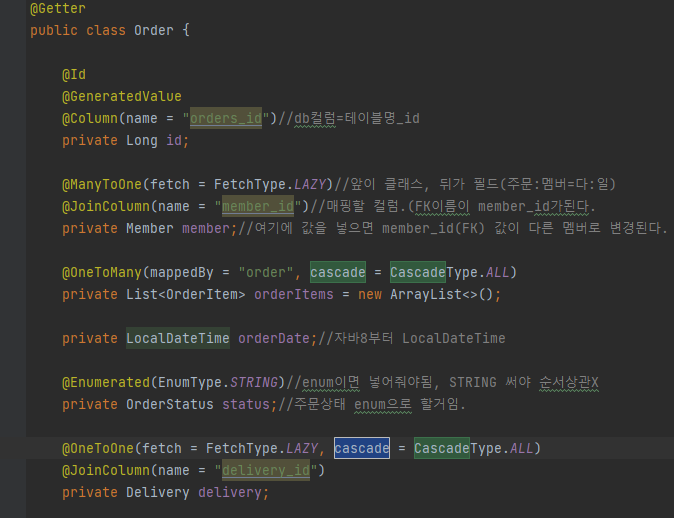The height and width of the screenshot is (518, 674).
Task: Click the @Column annotation
Action: coord(90,119)
